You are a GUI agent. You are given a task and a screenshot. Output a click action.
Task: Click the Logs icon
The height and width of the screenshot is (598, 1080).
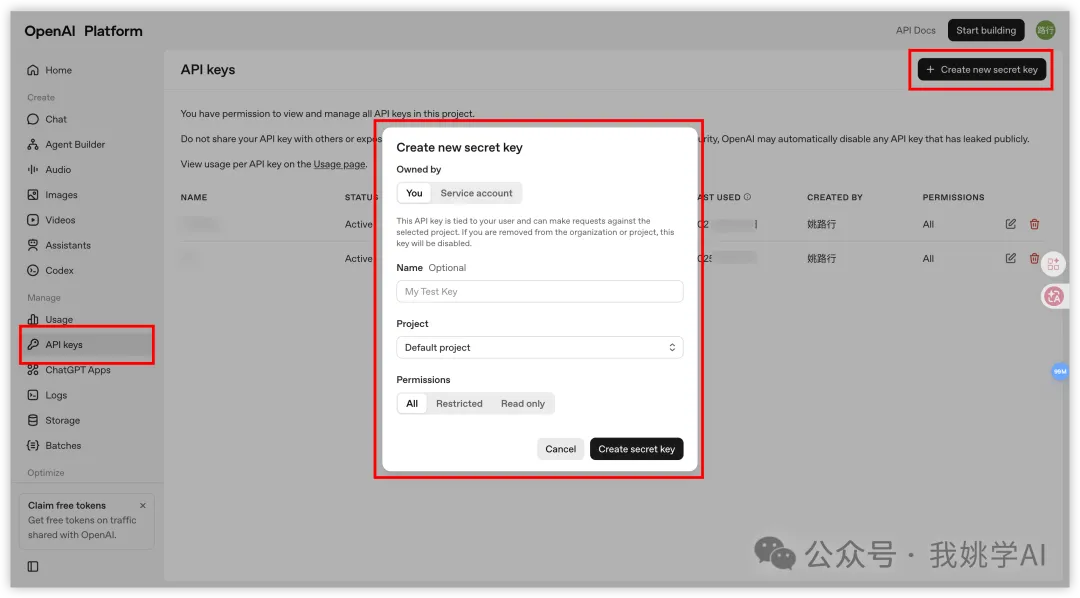[x=32, y=395]
